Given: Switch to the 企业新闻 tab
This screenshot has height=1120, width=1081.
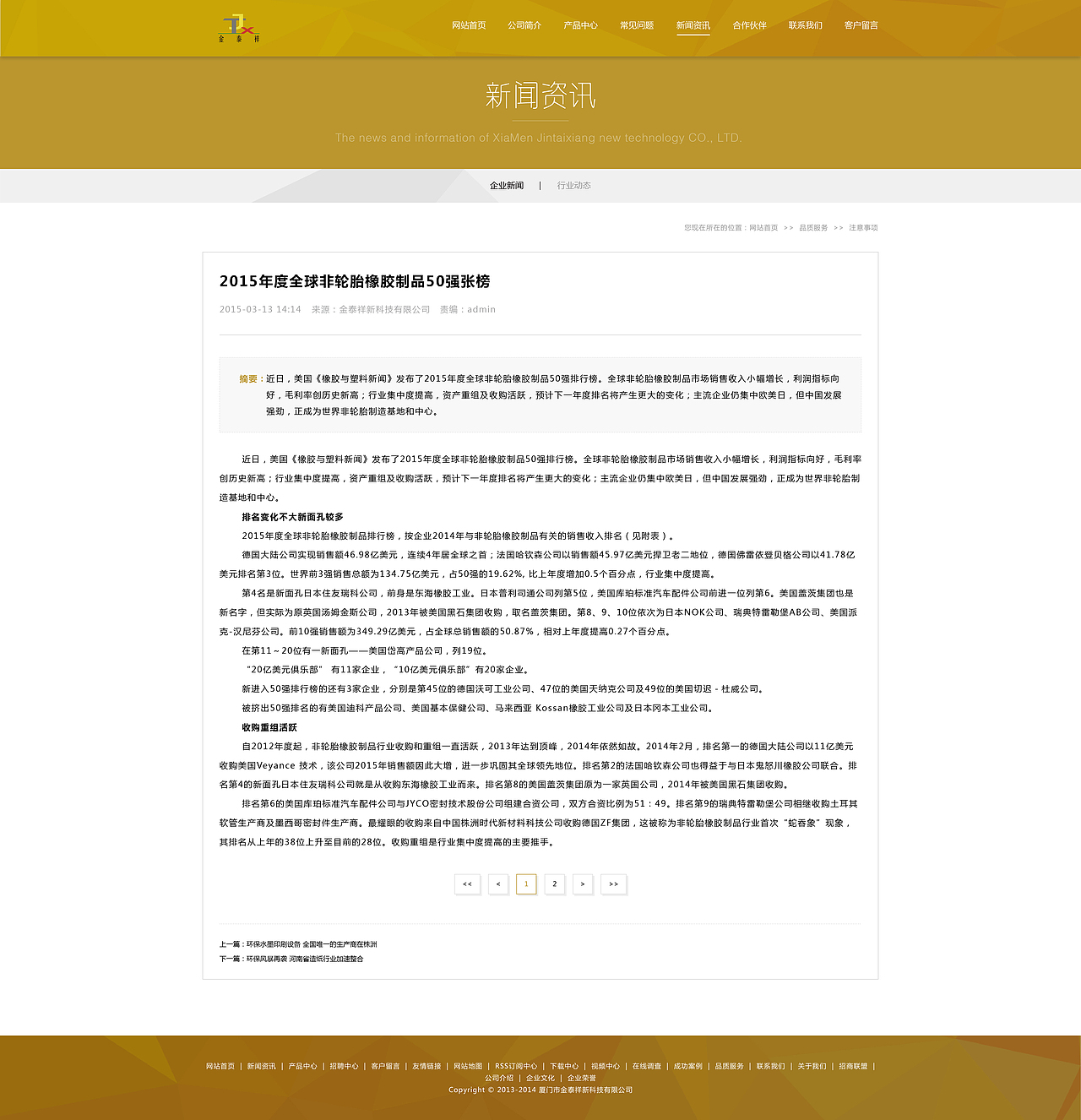Looking at the screenshot, I should pos(507,186).
